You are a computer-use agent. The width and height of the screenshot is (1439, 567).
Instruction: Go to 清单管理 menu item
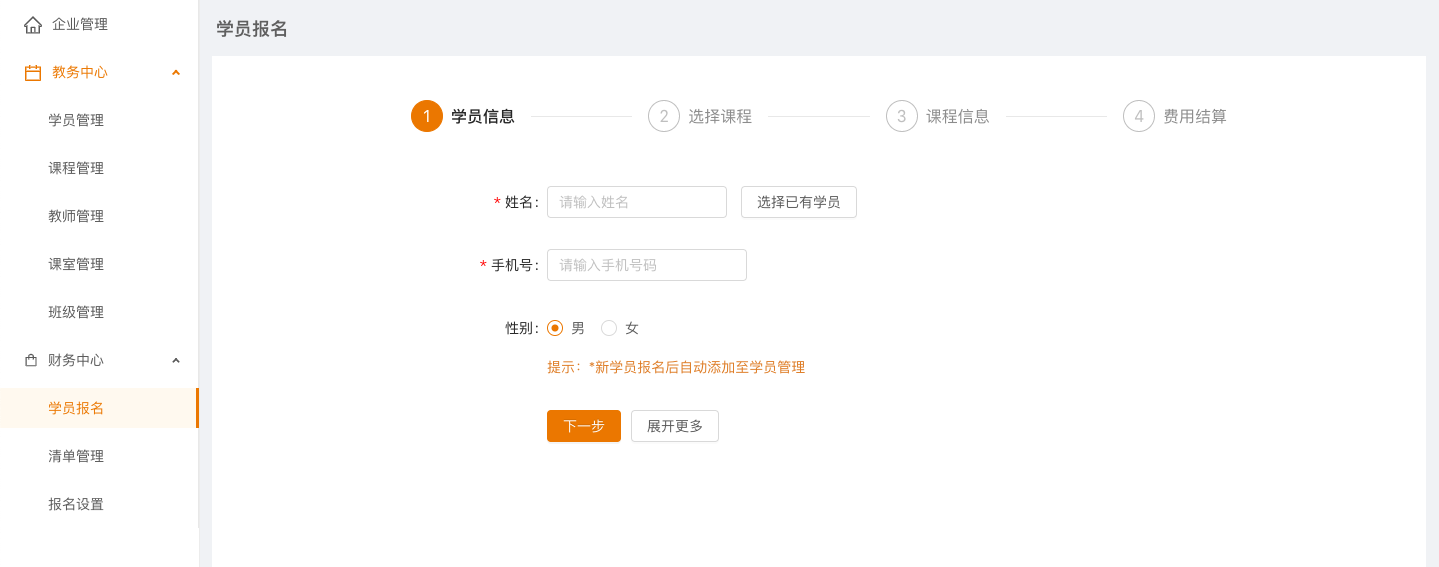coord(76,456)
